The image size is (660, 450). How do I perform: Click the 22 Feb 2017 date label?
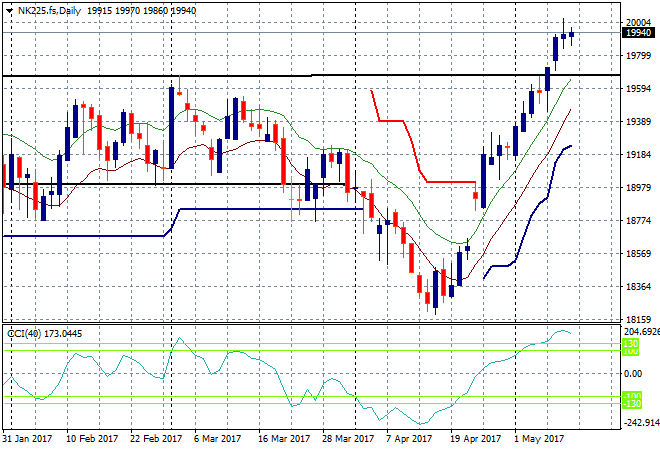[156, 439]
